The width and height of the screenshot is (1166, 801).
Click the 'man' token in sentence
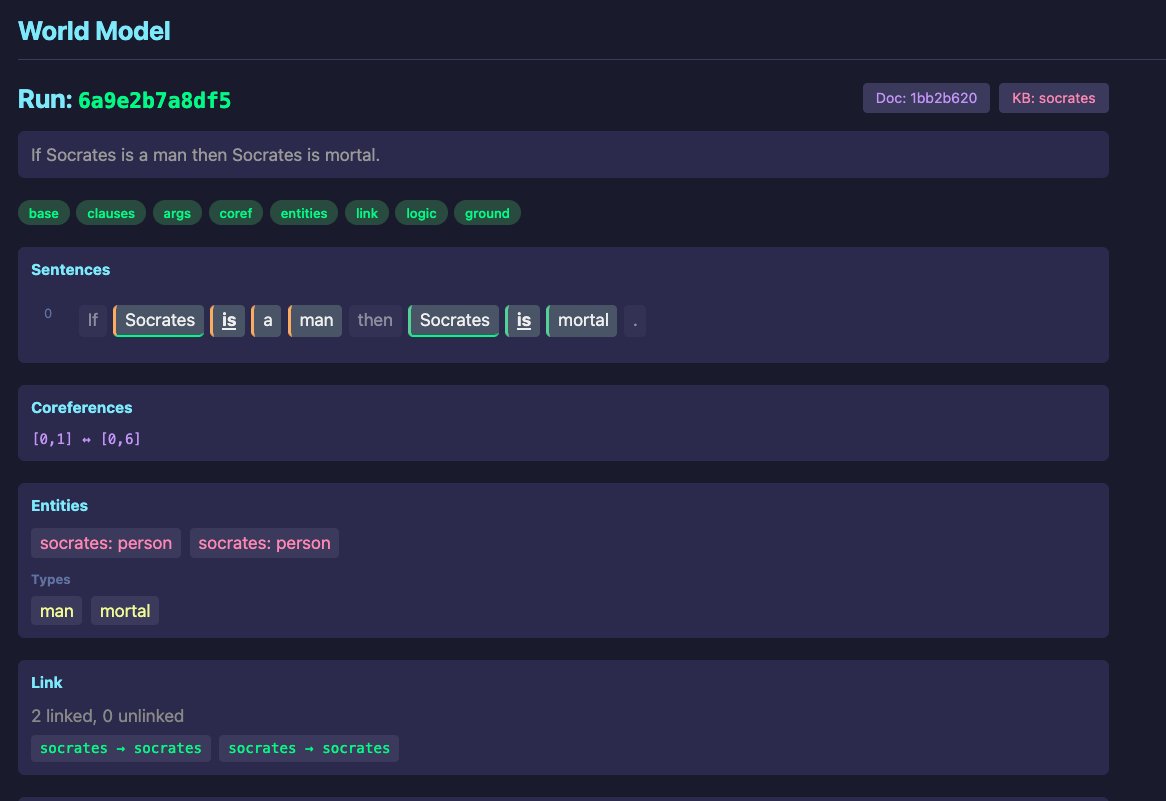coord(315,321)
